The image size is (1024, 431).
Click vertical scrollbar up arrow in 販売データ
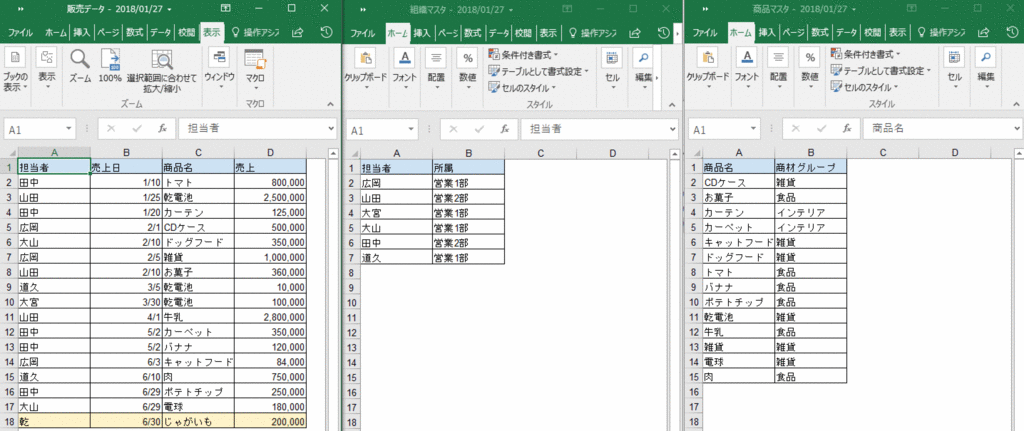point(333,153)
